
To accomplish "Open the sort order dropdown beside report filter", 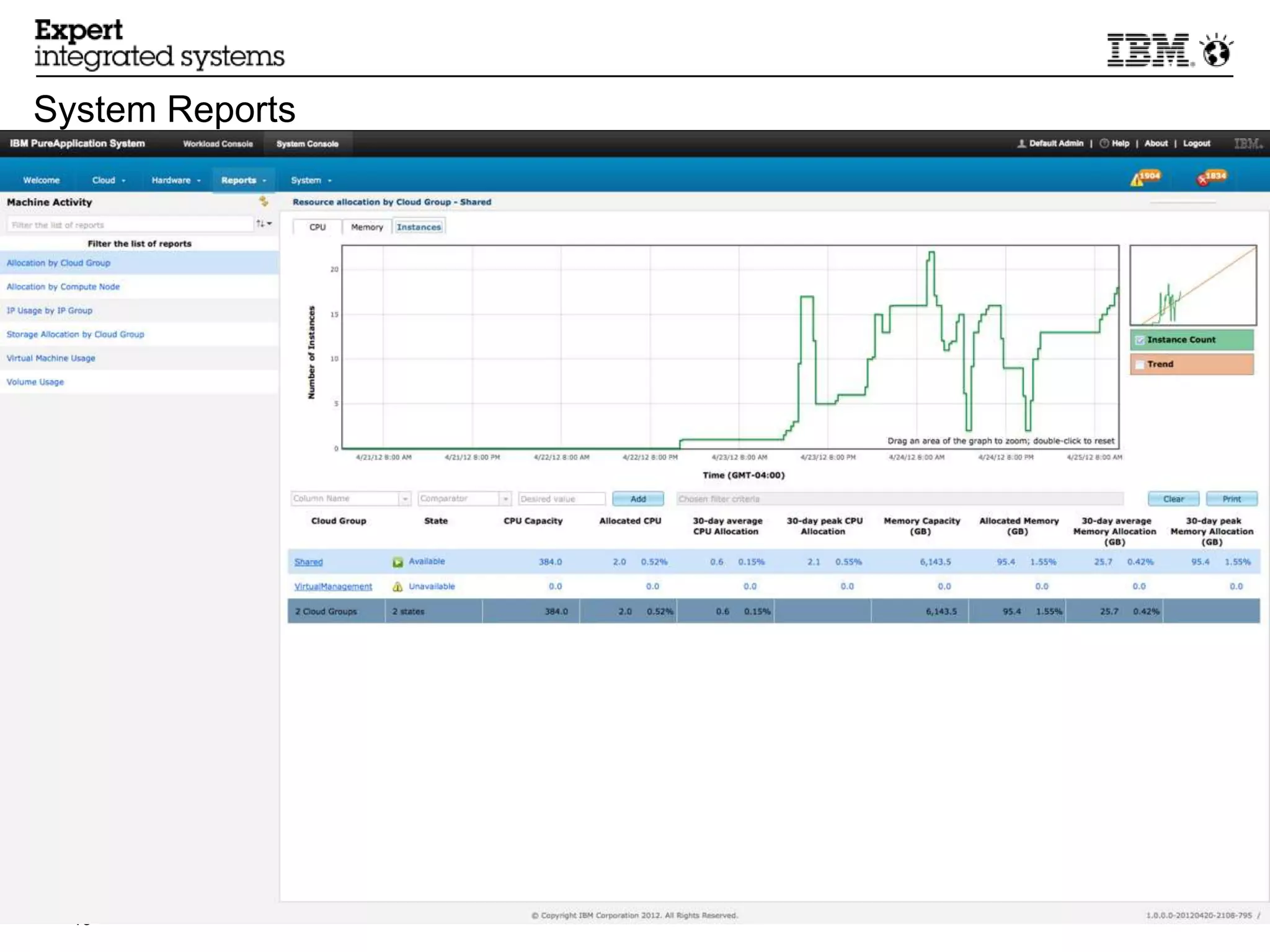I will tap(264, 224).
